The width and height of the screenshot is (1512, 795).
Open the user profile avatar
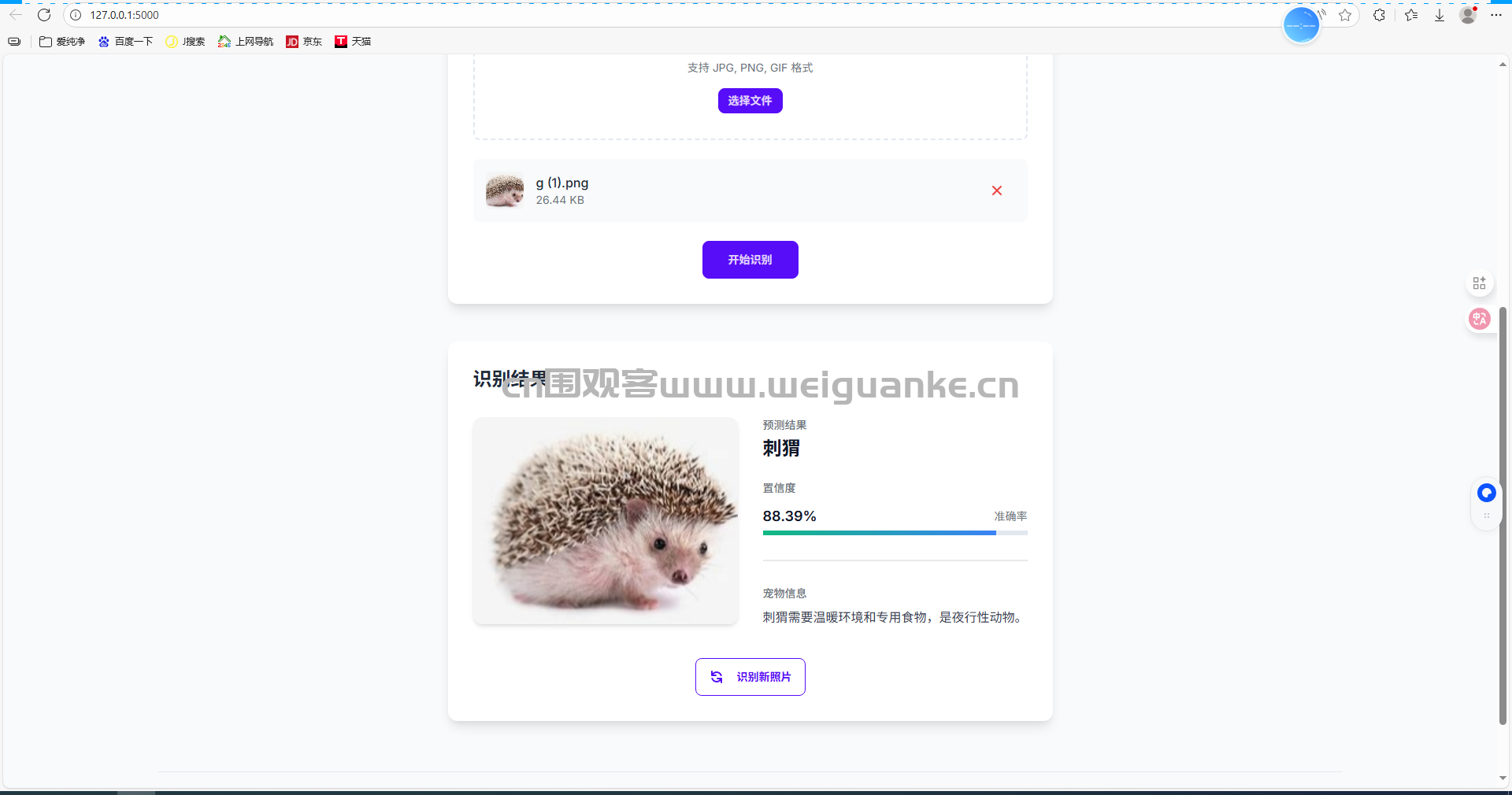(1468, 15)
